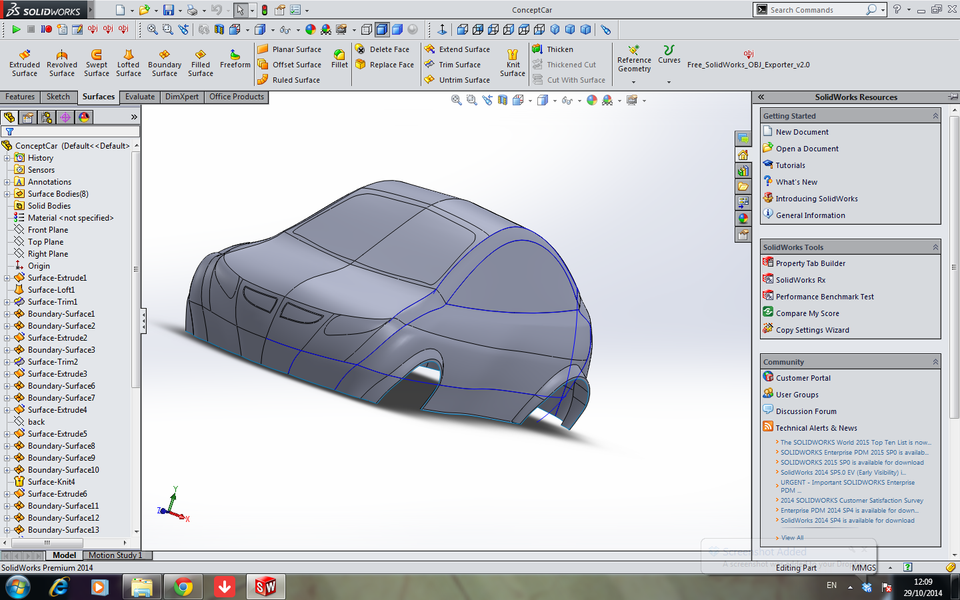Collapse the SolidWorks Resources task pane

pyautogui.click(x=761, y=96)
